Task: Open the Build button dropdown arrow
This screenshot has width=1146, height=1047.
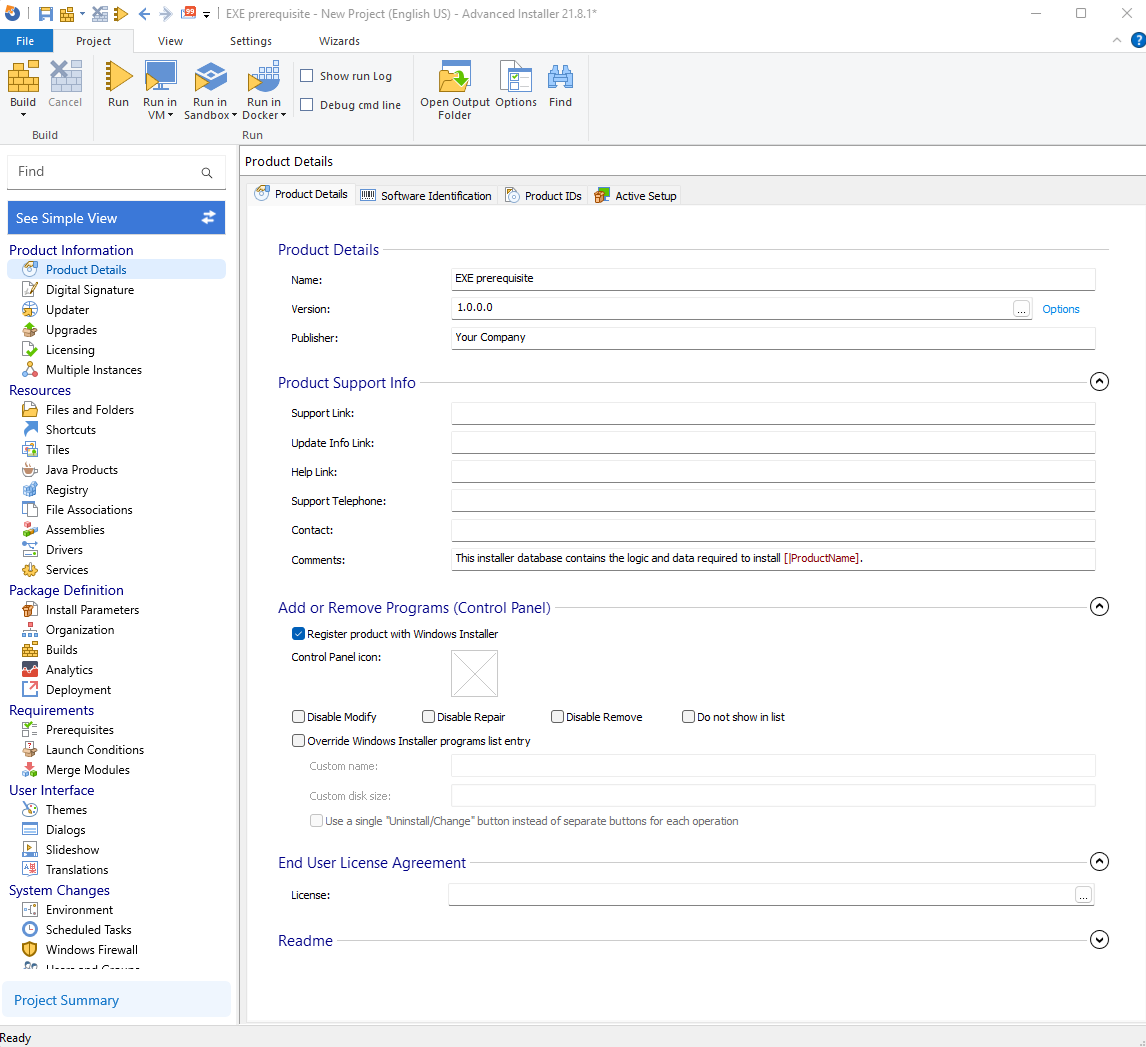Action: [x=23, y=115]
